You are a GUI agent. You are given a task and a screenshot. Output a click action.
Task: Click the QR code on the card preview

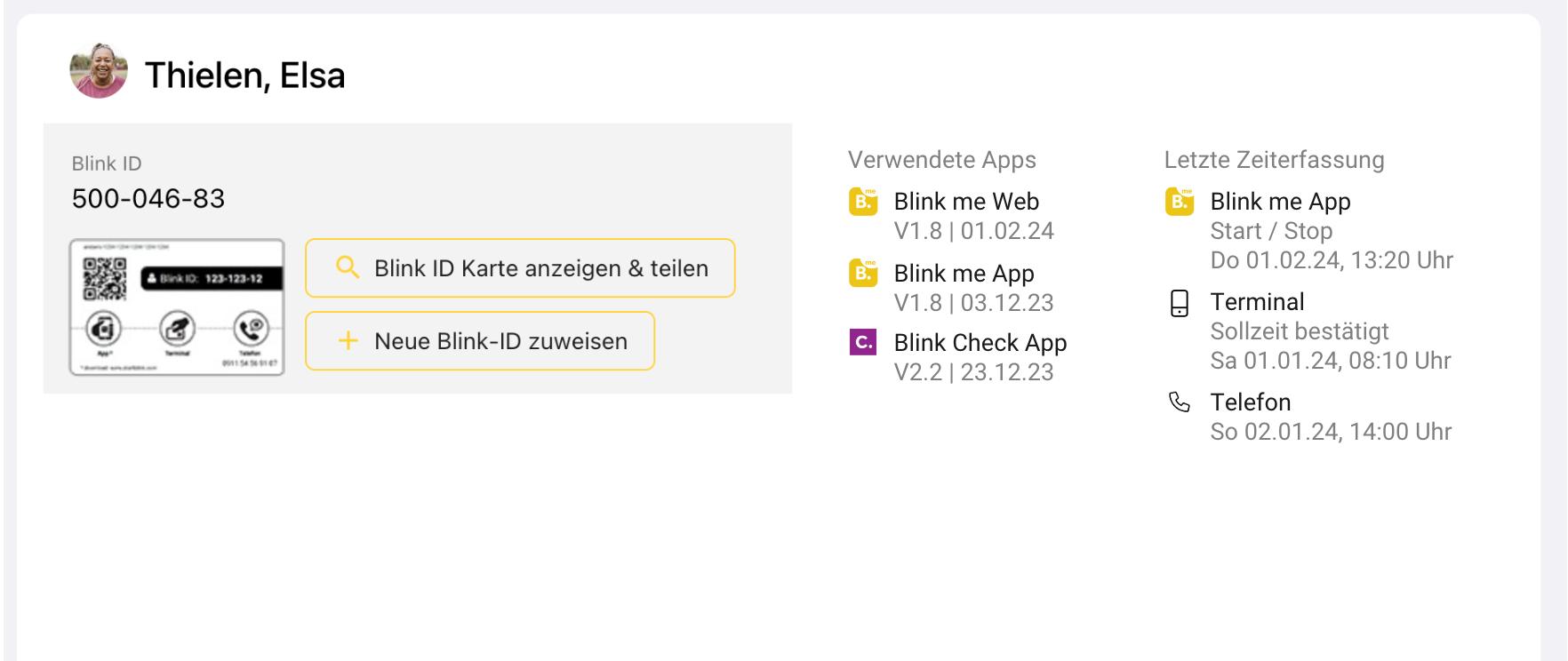(105, 278)
